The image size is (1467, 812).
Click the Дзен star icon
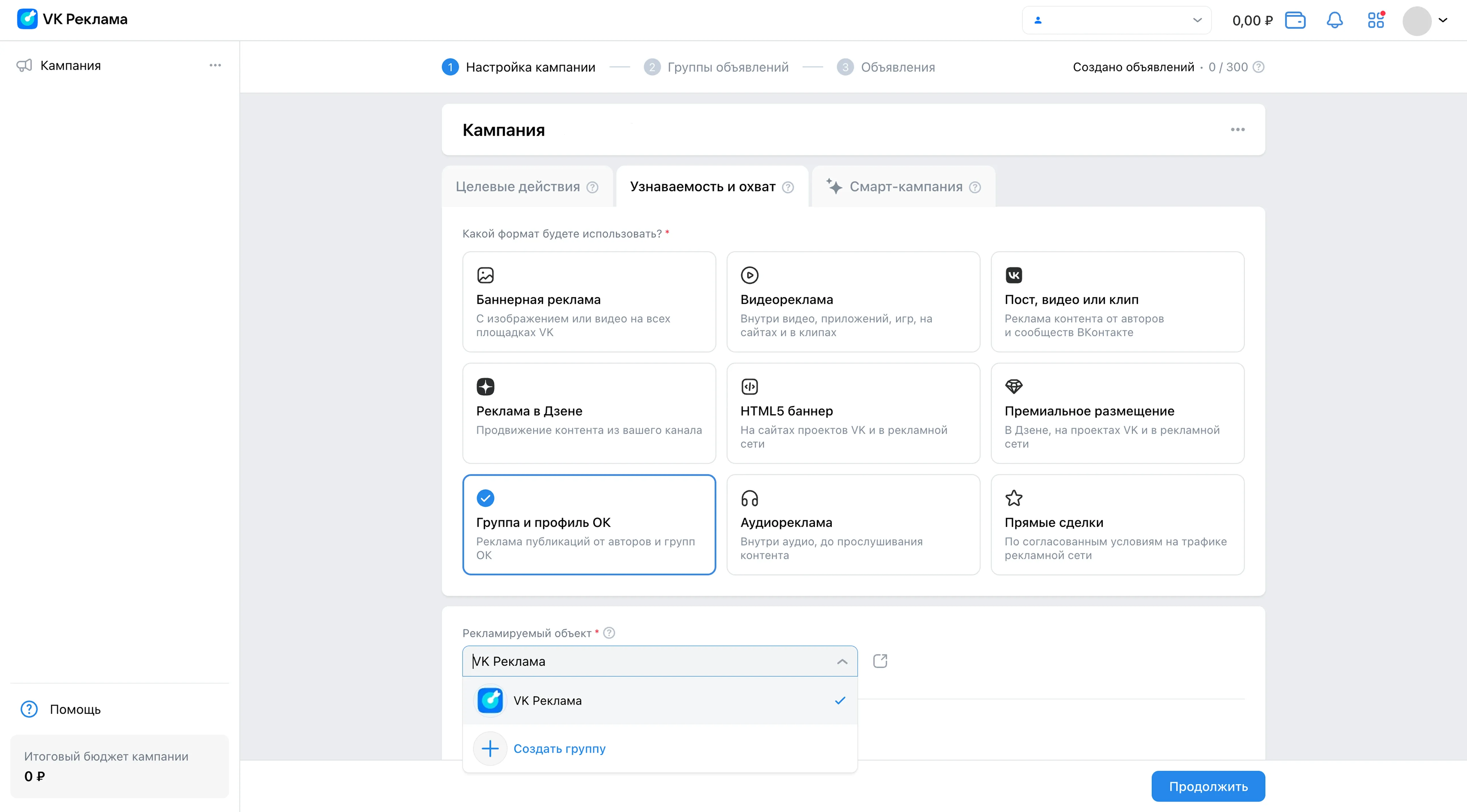pos(485,387)
